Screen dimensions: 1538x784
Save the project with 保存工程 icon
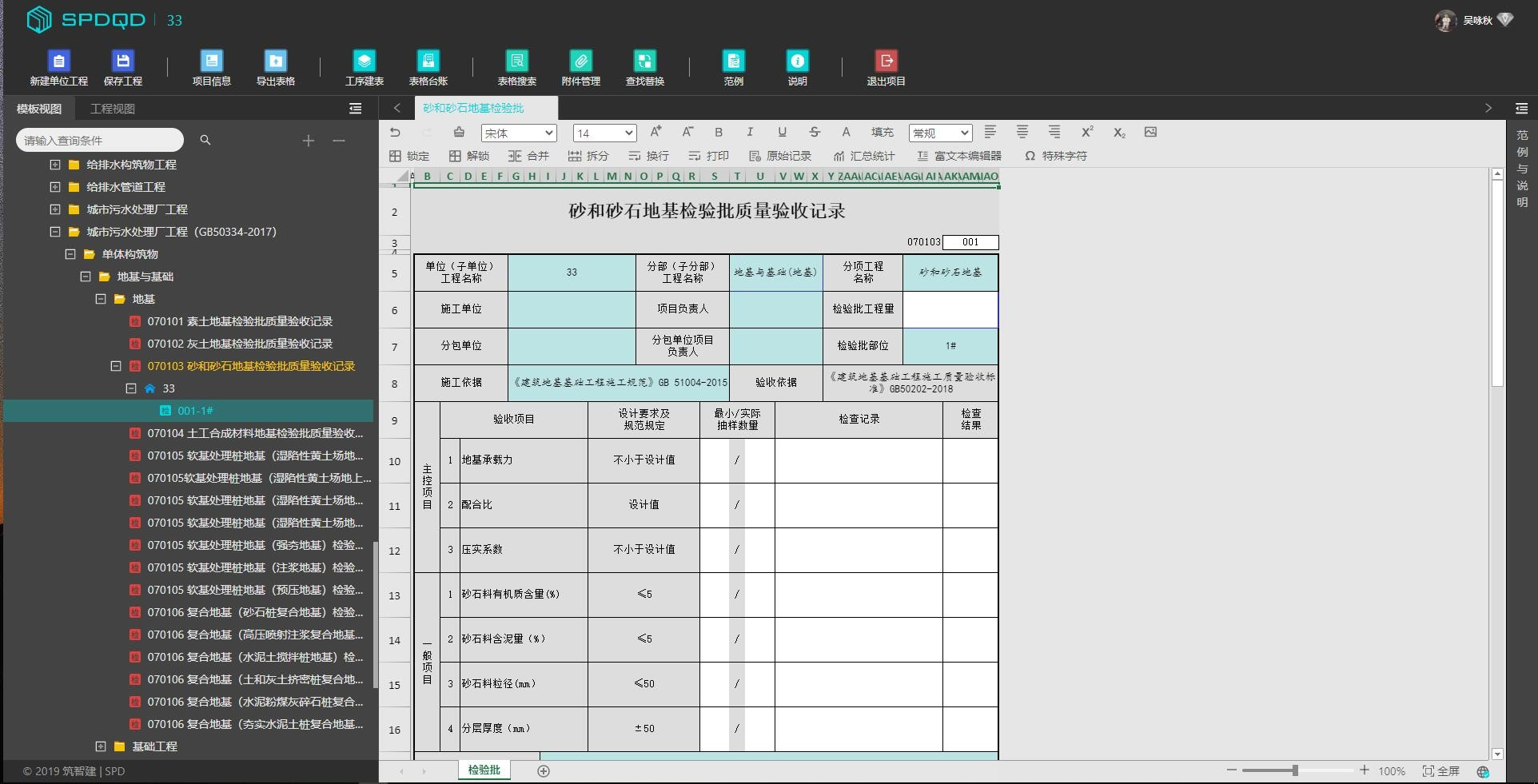tap(122, 61)
